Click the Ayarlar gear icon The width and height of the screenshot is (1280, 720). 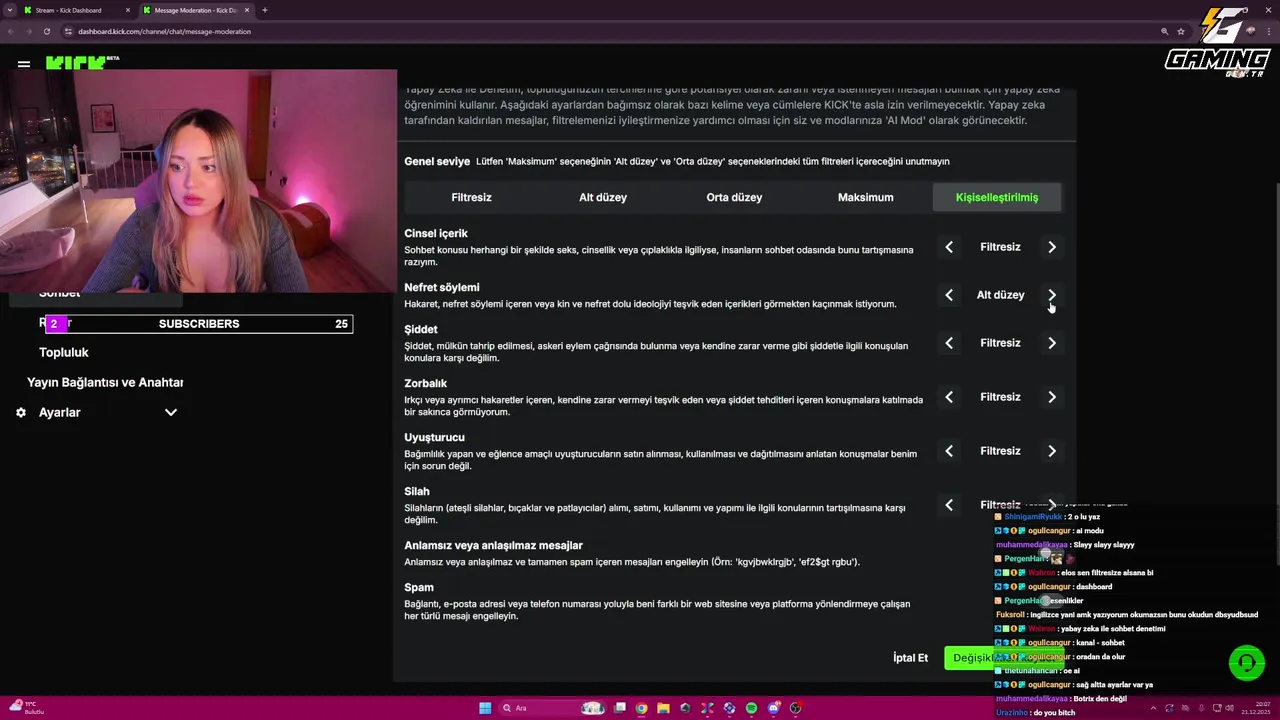click(x=21, y=412)
